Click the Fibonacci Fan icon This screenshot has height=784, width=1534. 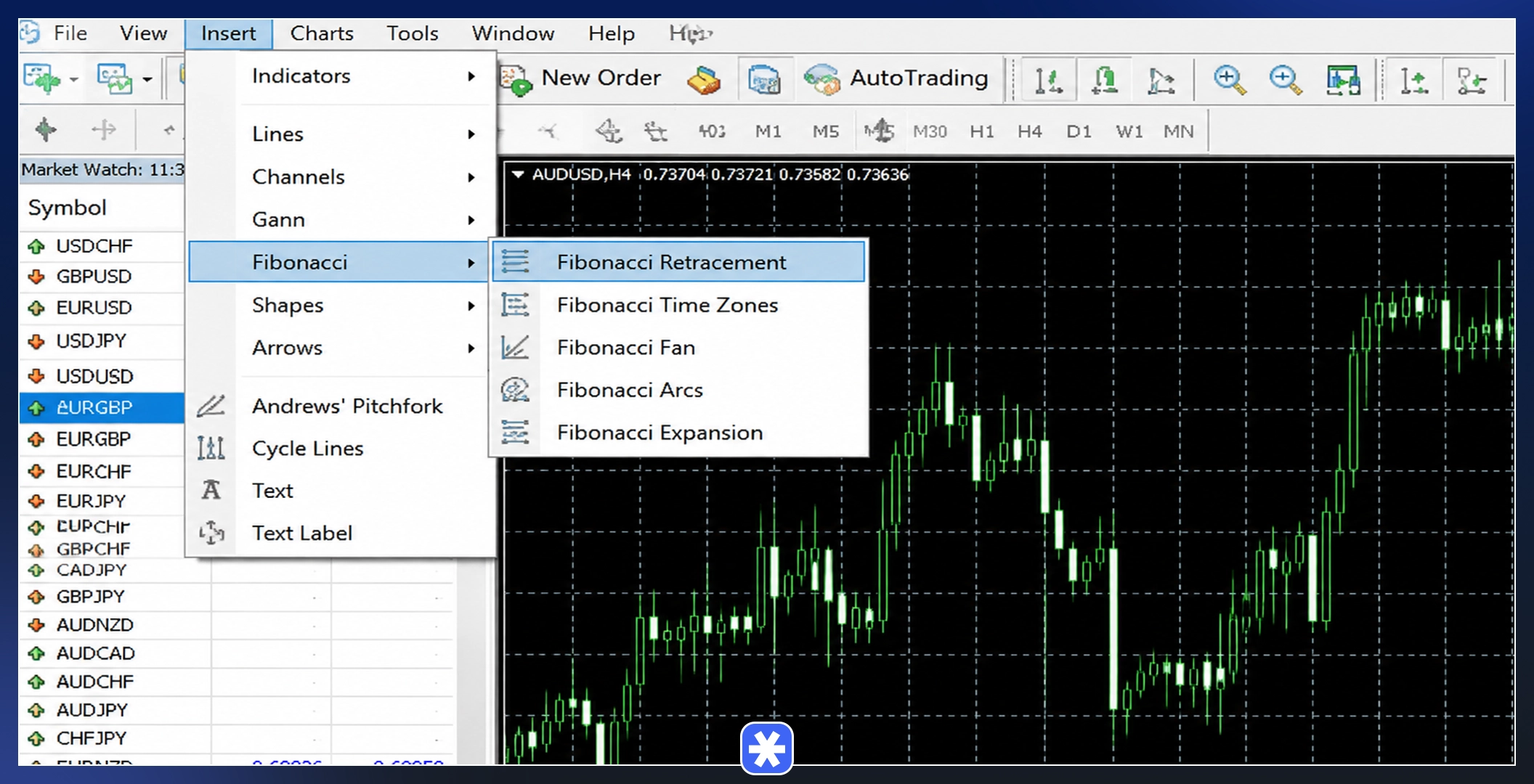[x=515, y=347]
